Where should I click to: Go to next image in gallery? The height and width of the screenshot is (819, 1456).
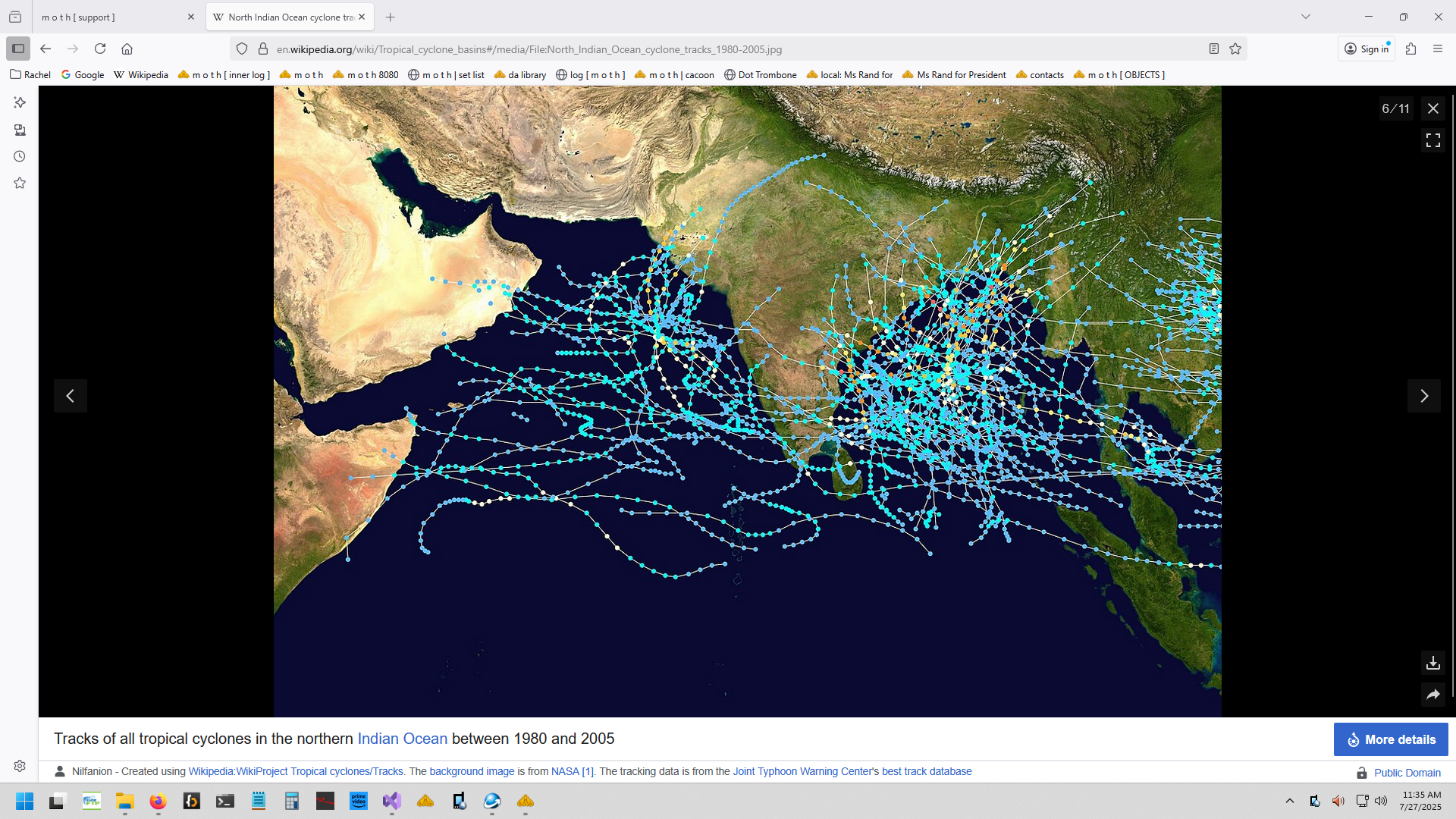coord(1423,396)
